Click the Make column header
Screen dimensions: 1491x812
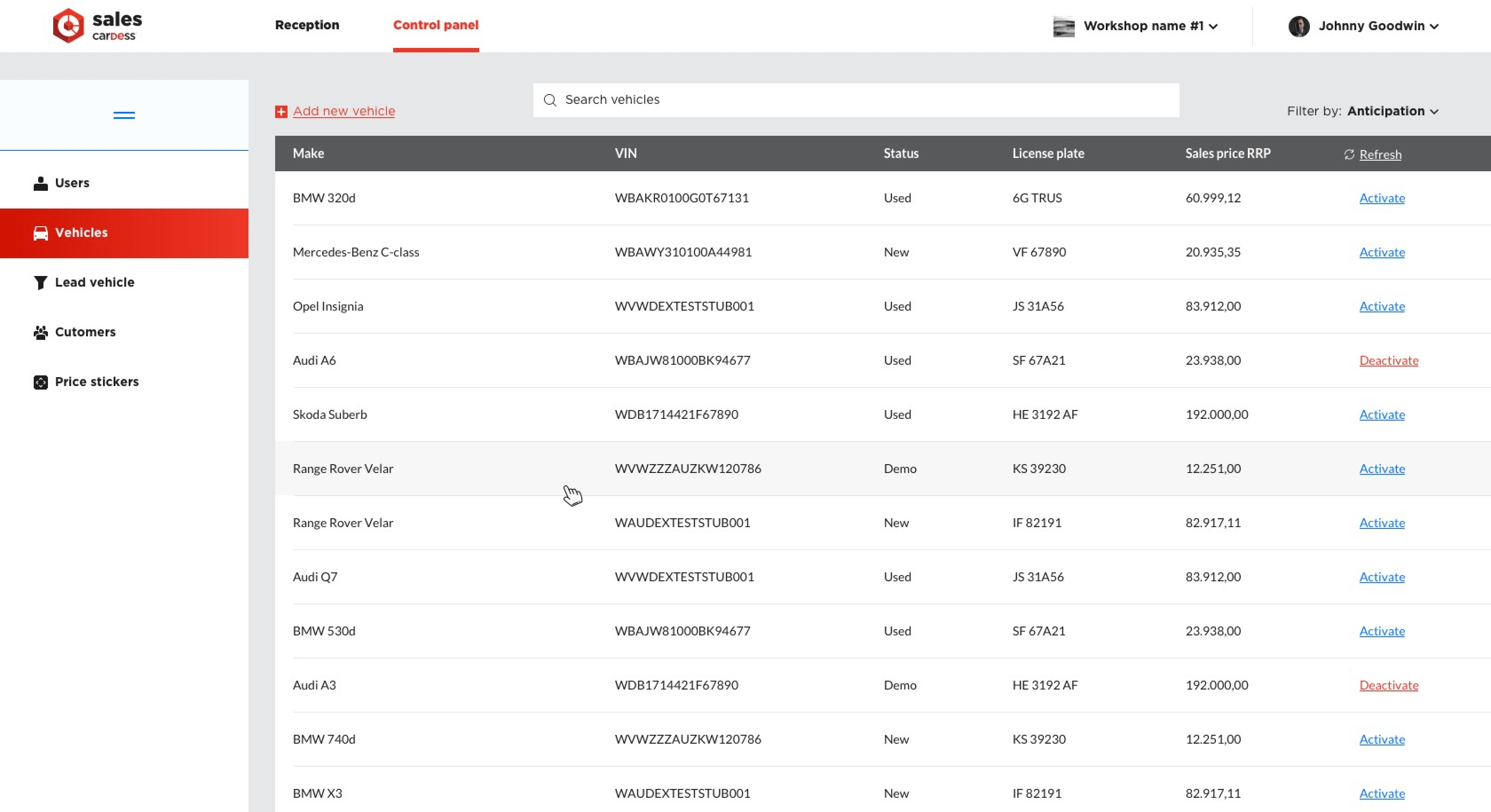point(308,154)
